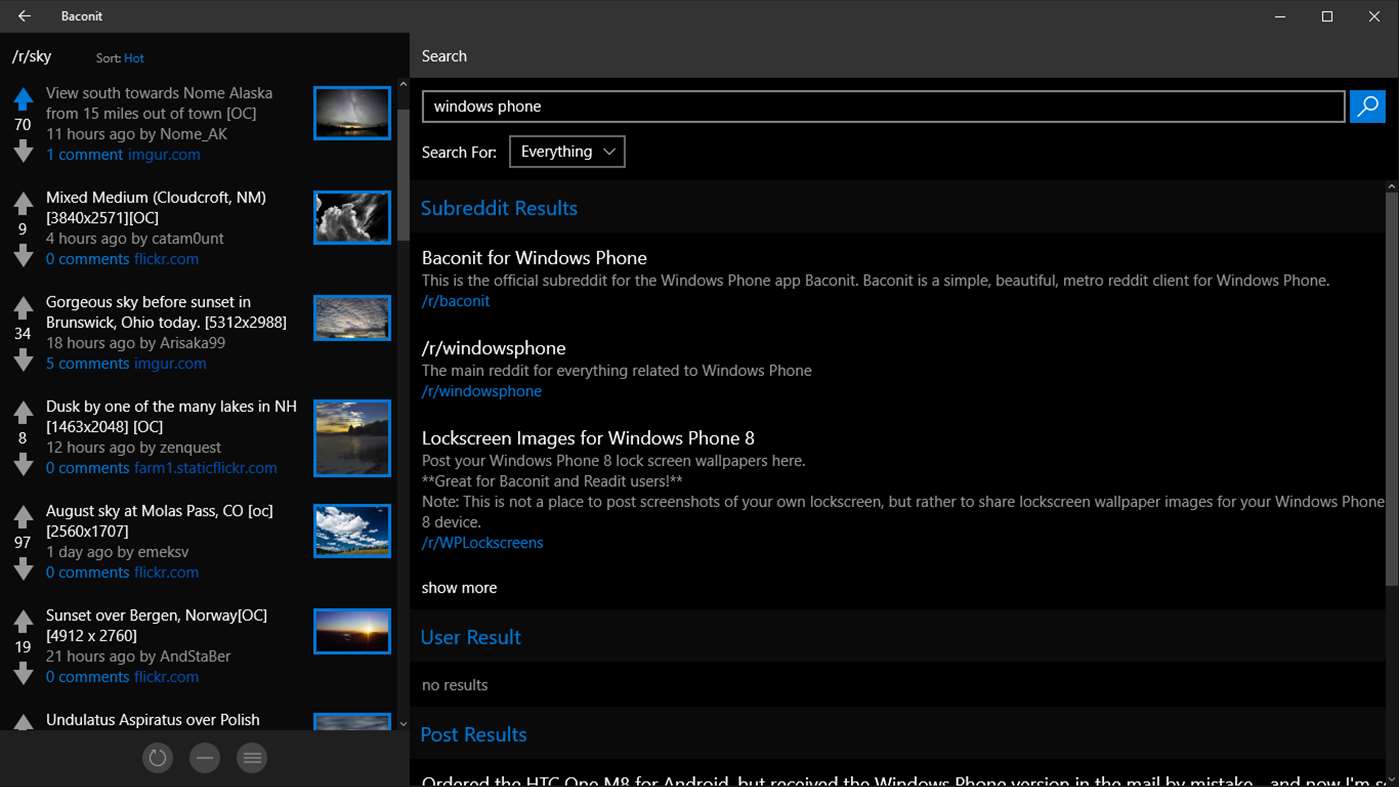The height and width of the screenshot is (787, 1399).
Task: Navigate back with the top-left arrow
Action: (23, 16)
